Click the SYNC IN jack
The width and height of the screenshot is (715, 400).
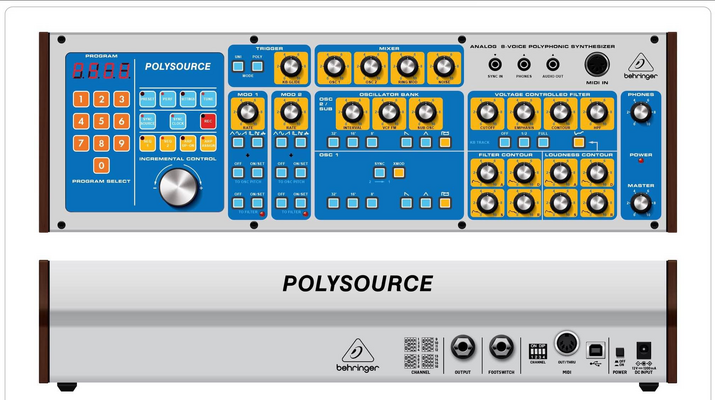tap(495, 65)
